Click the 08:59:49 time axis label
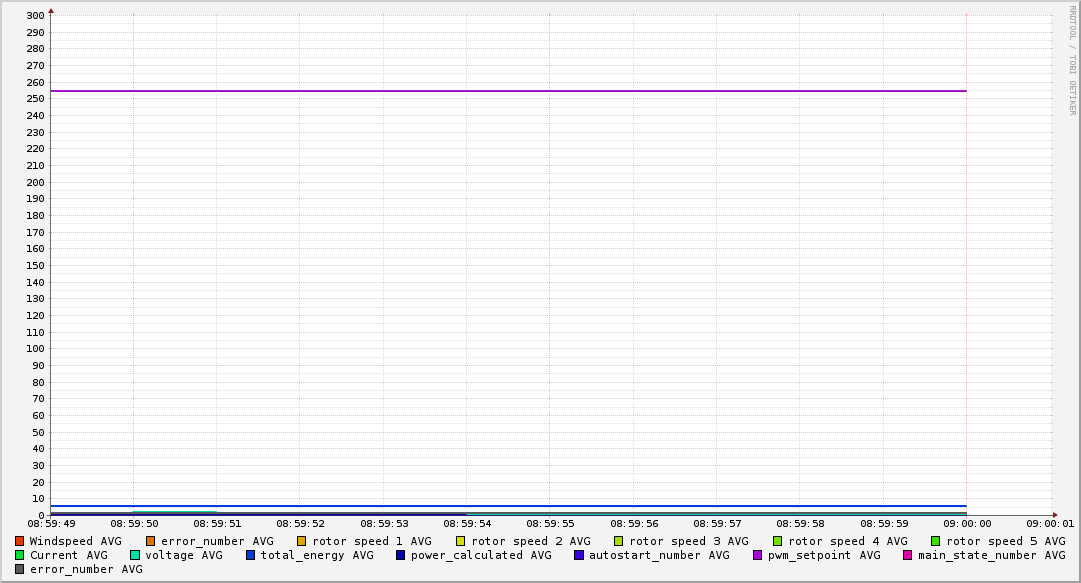The height and width of the screenshot is (583, 1081). click(x=51, y=523)
